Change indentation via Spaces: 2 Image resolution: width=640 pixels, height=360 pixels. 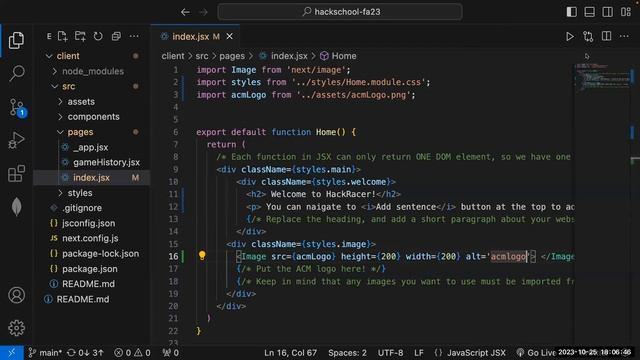coord(347,353)
